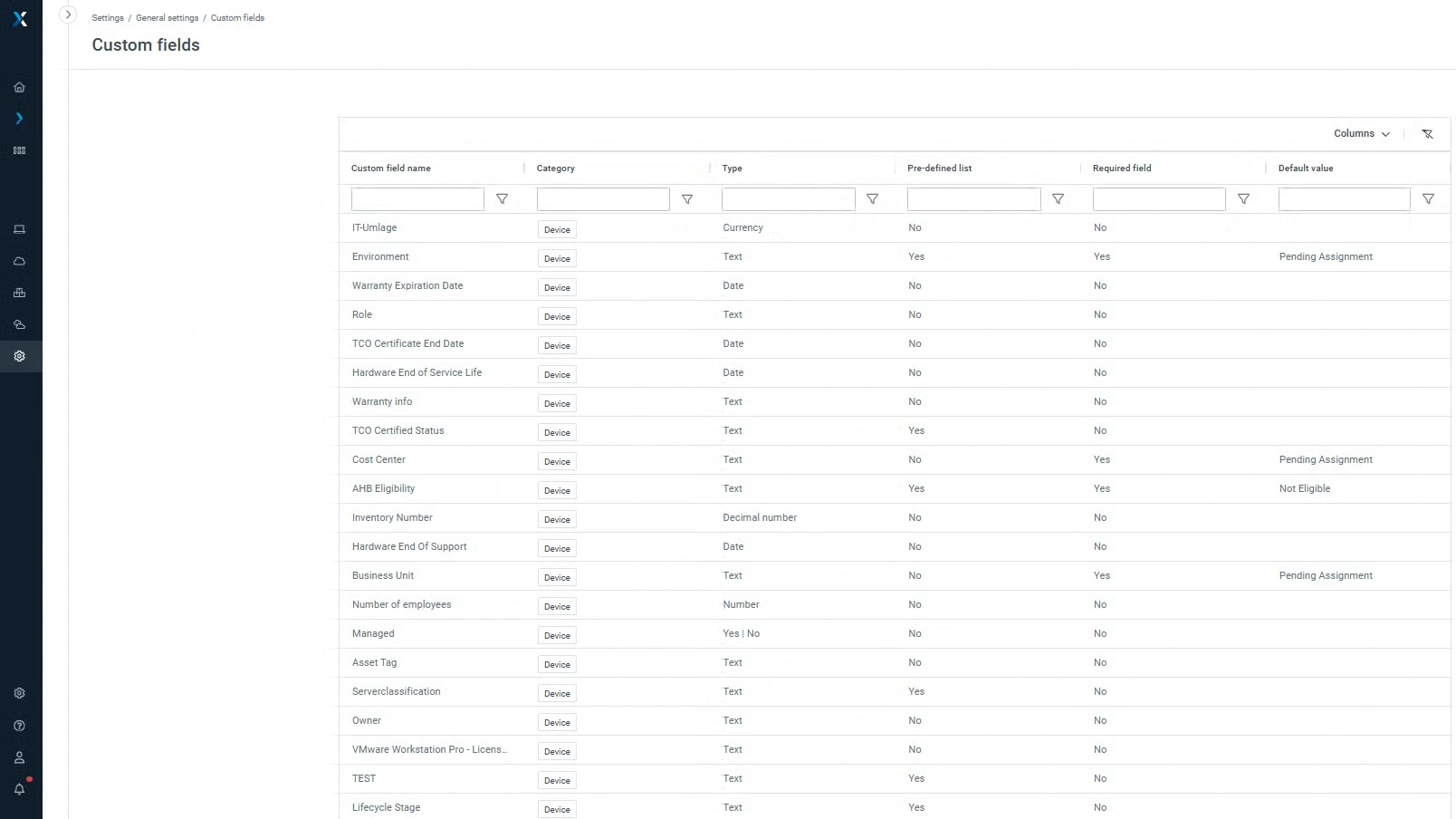Open the help question mark icon

(19, 726)
